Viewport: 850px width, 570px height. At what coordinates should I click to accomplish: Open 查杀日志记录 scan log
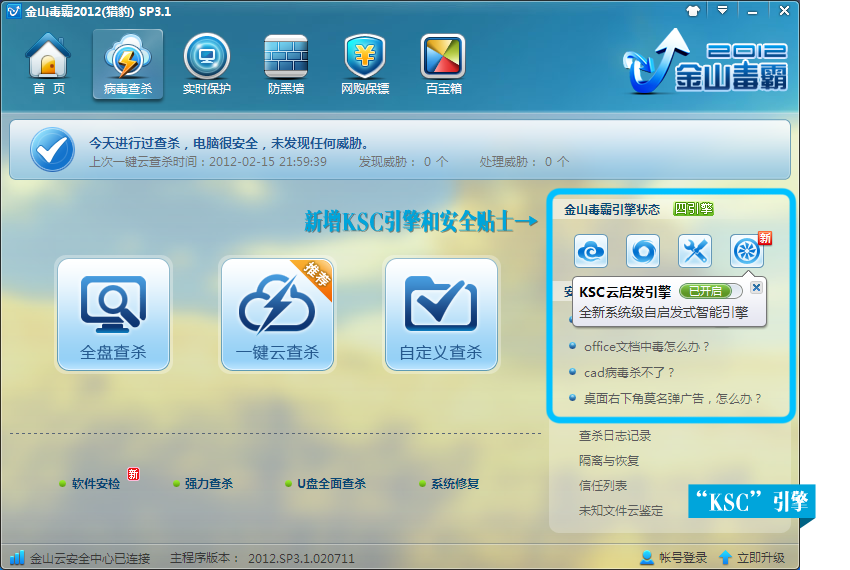click(615, 435)
